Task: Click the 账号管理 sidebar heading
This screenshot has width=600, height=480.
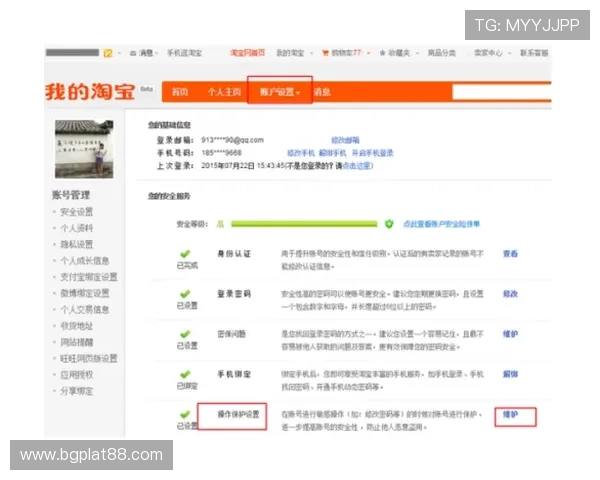Action: pos(71,195)
